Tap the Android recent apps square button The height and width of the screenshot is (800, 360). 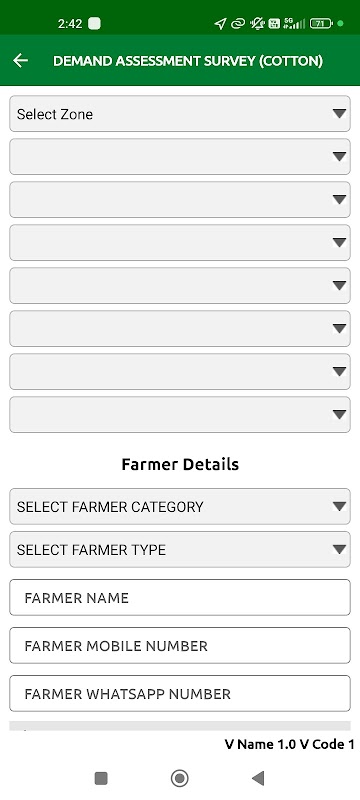(101, 778)
